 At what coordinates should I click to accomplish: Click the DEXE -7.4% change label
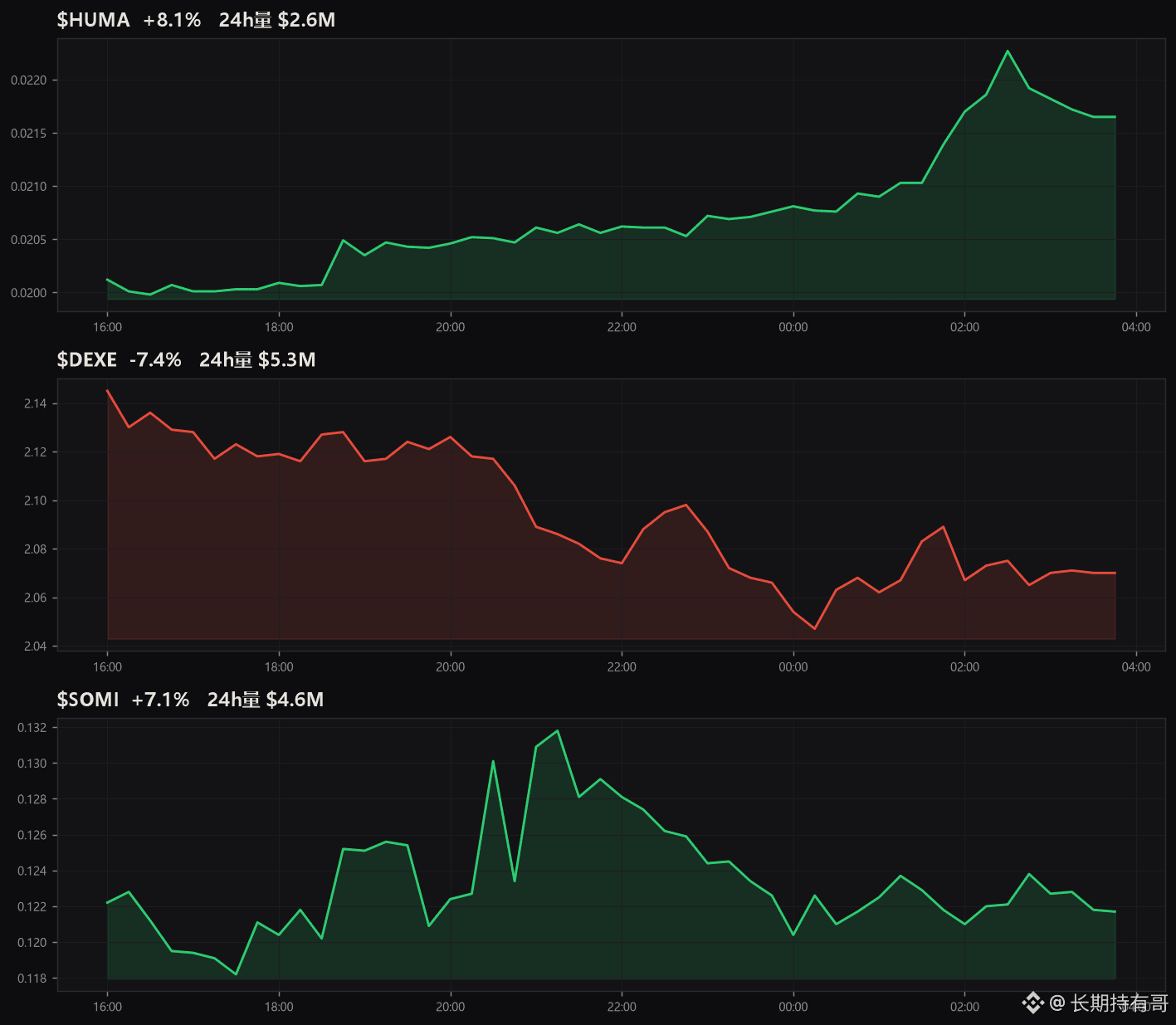(155, 359)
